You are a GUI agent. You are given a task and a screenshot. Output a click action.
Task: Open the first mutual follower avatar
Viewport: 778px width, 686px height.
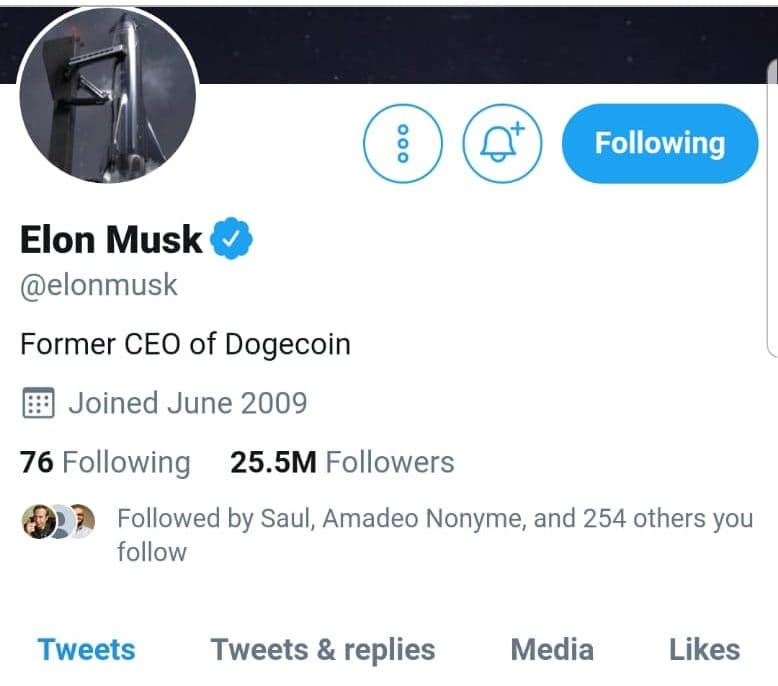pos(37,521)
